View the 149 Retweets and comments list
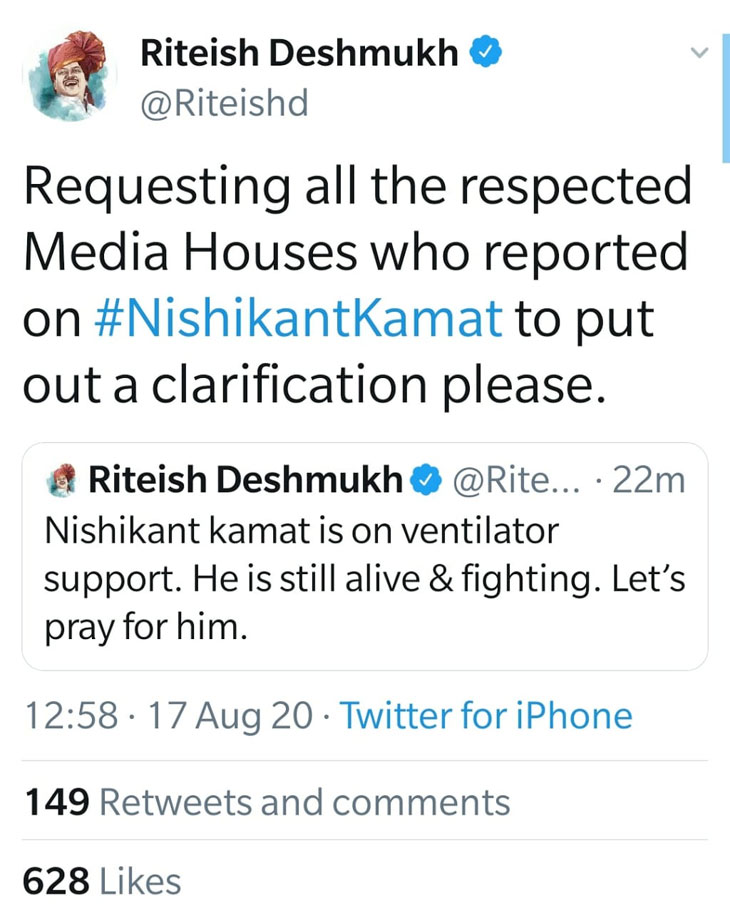The image size is (730, 913). 266,802
